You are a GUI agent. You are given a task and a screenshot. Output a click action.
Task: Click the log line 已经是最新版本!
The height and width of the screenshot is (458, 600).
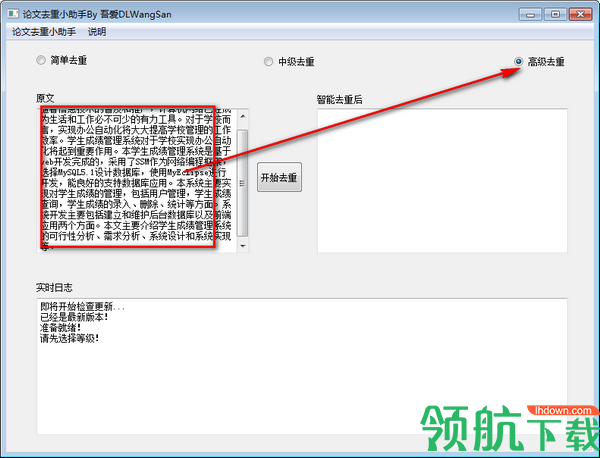74,317
